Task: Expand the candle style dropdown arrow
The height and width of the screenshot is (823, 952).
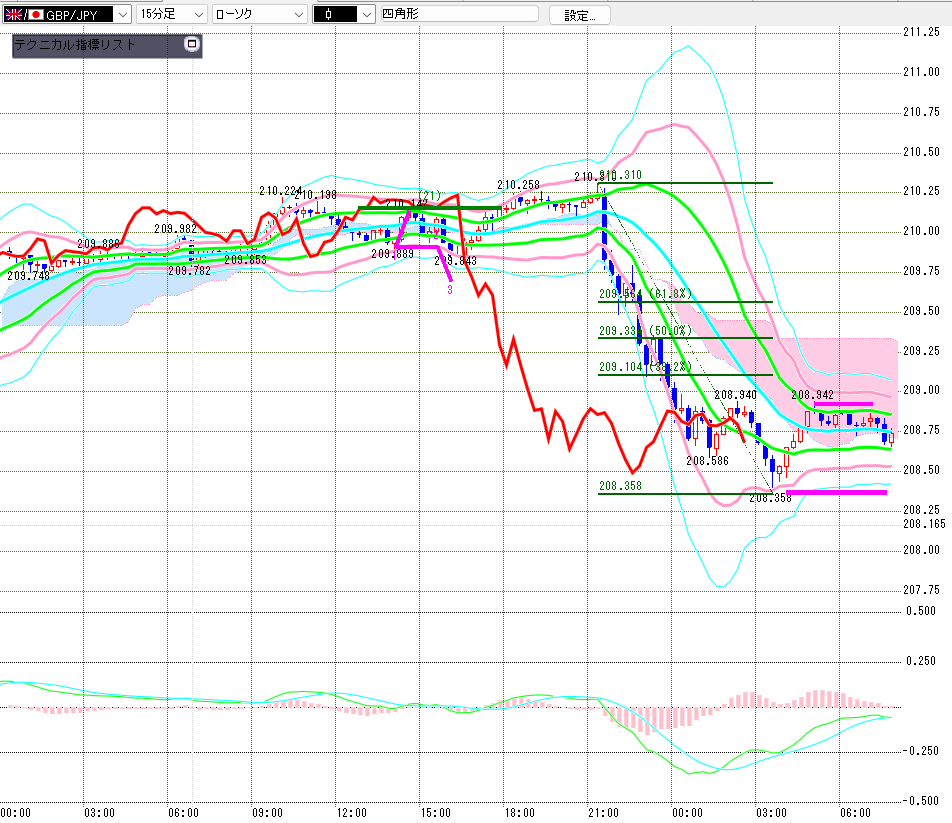Action: (367, 15)
